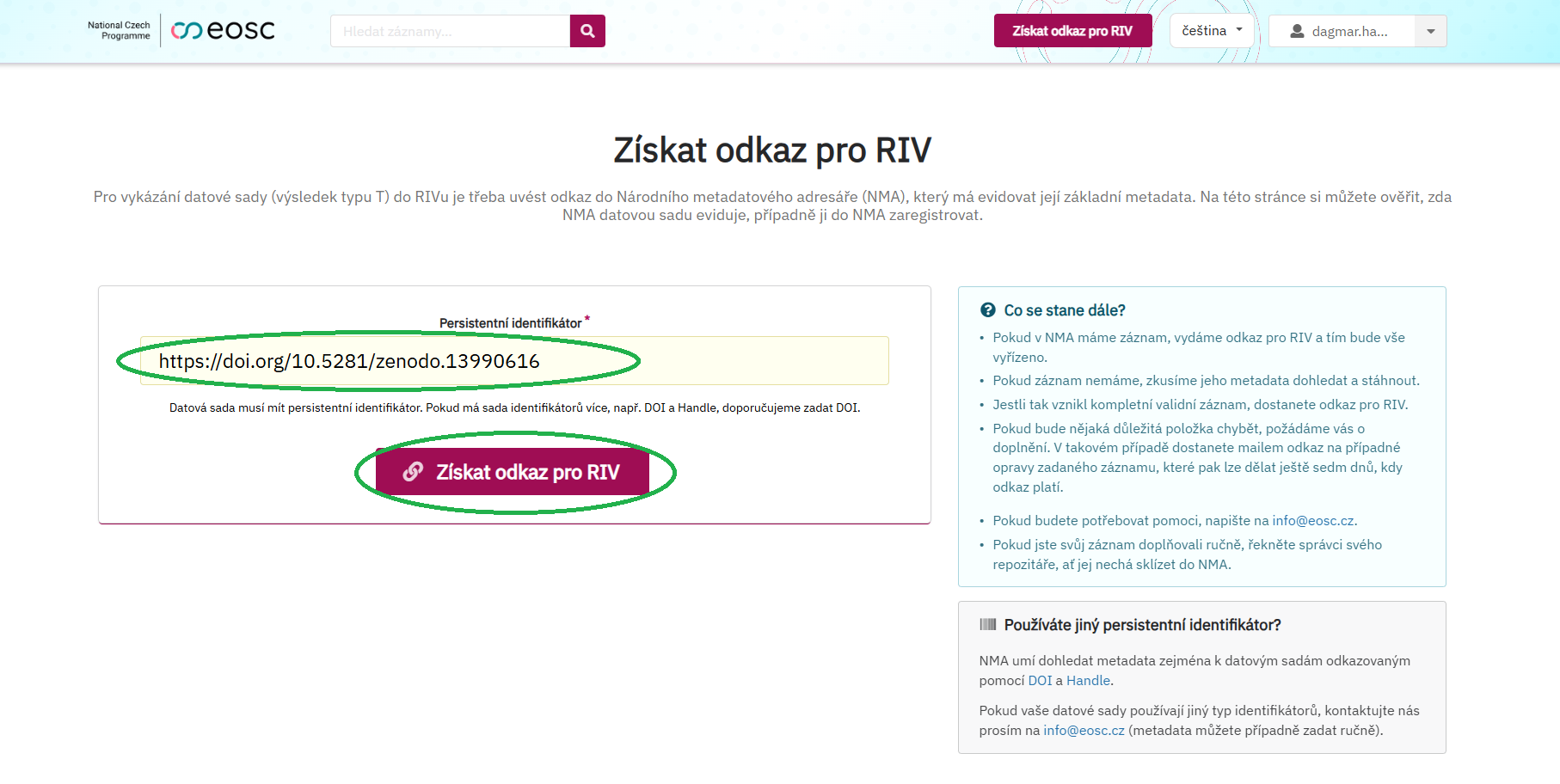1560x784 pixels.
Task: Click the Co se stane dále? heading
Action: [1064, 310]
